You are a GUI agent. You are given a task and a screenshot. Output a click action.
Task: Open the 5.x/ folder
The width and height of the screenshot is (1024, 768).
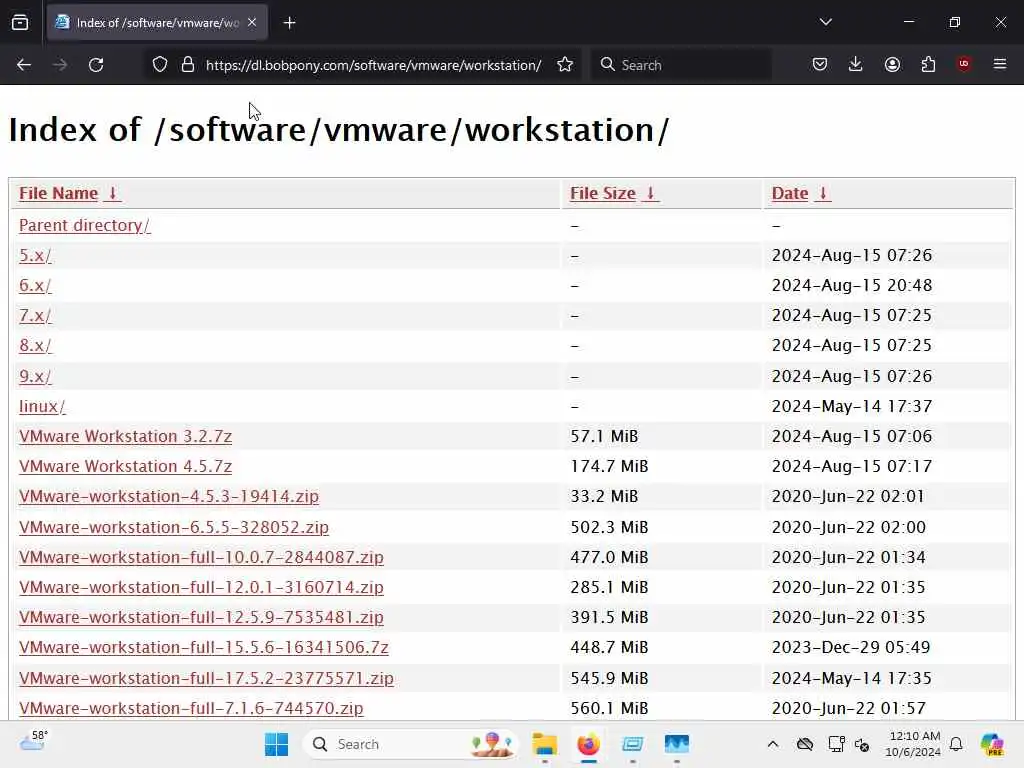click(35, 255)
